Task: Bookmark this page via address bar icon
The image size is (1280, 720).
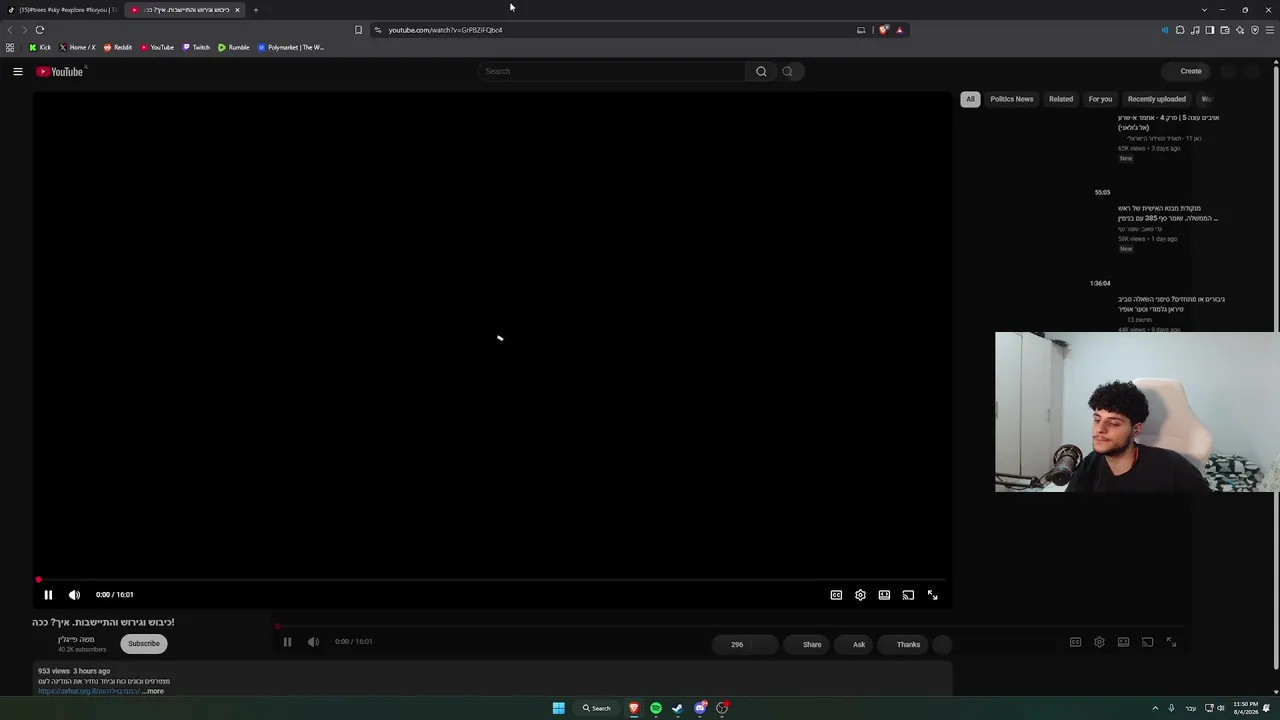Action: 359,30
